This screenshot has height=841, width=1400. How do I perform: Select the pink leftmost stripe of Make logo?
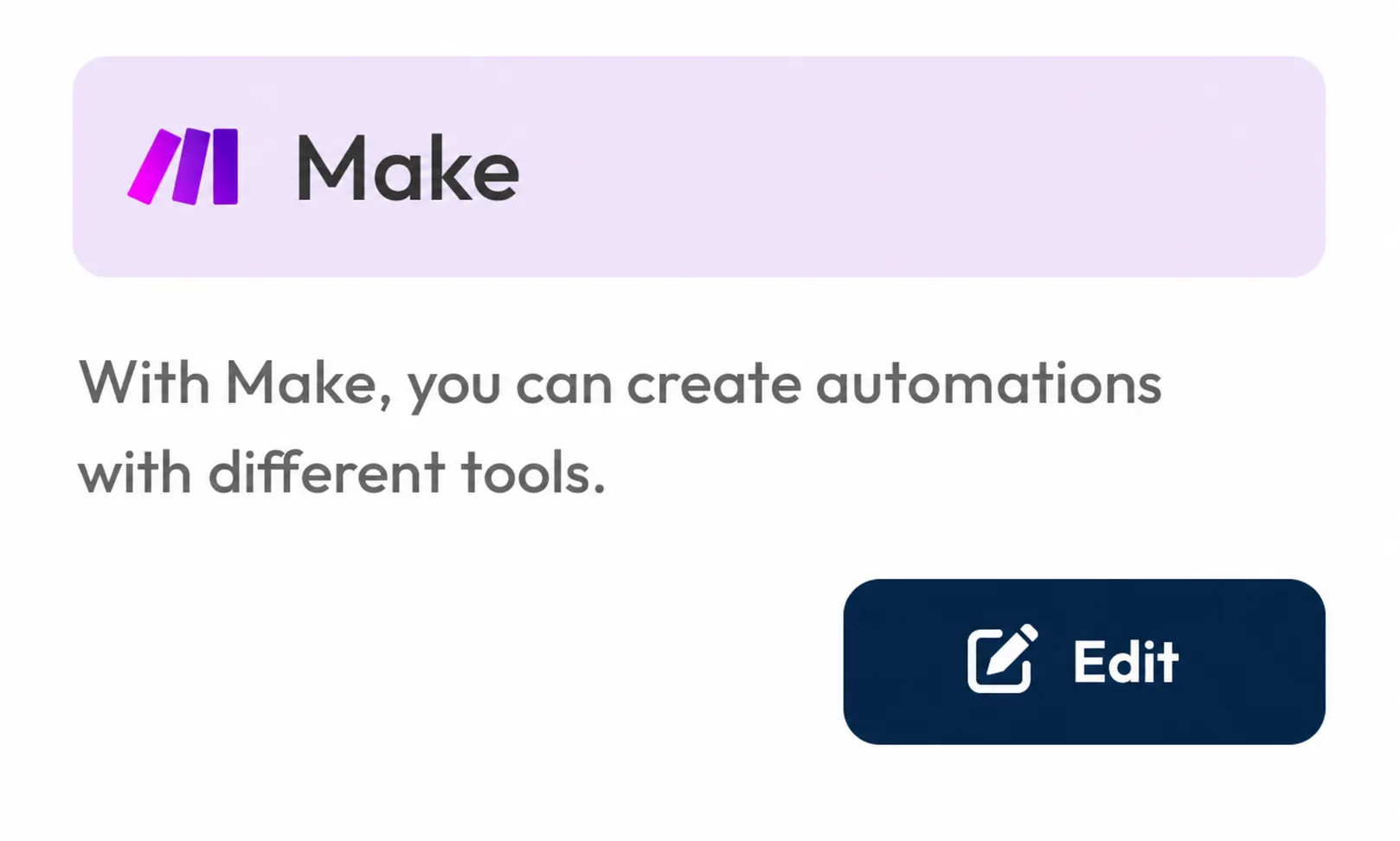pyautogui.click(x=153, y=167)
